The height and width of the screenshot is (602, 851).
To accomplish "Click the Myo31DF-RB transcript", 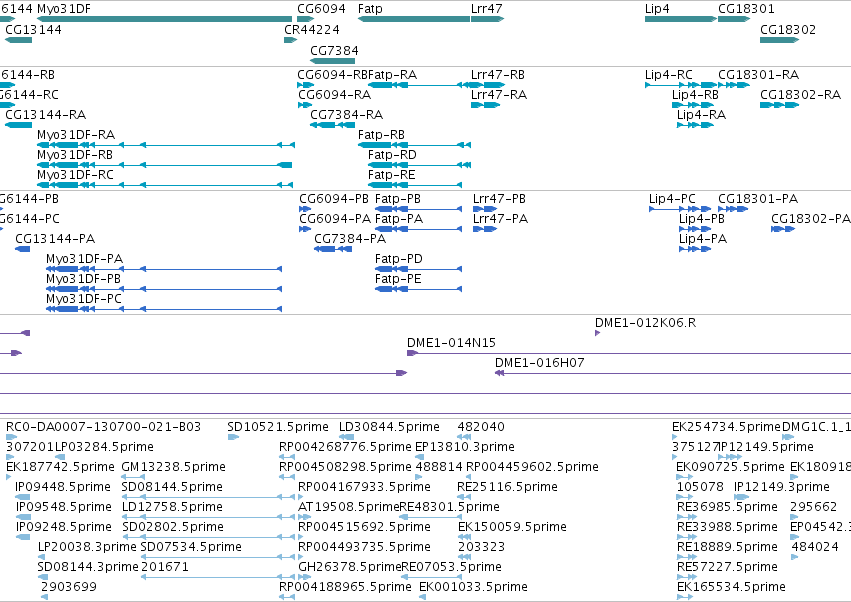I will (164, 165).
